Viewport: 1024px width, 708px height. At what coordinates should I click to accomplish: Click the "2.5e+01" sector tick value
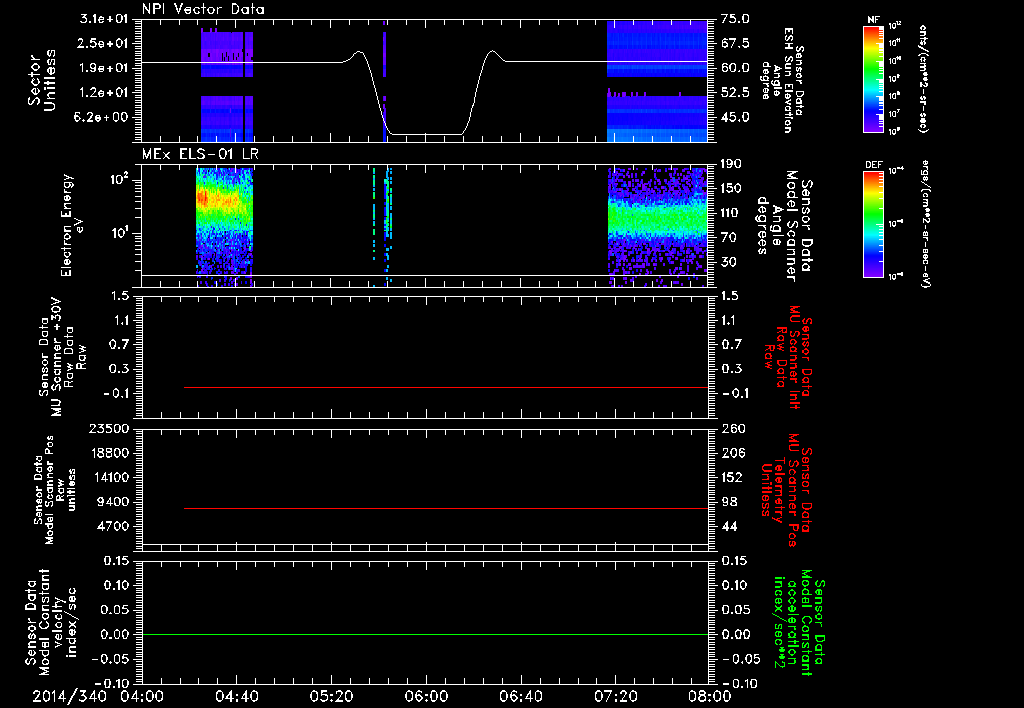coord(104,43)
